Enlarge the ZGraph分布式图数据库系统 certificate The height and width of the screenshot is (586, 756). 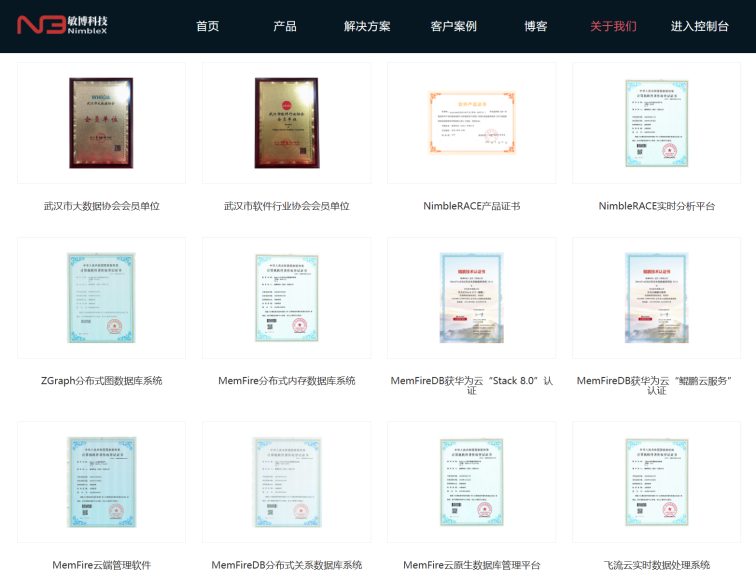pos(101,298)
